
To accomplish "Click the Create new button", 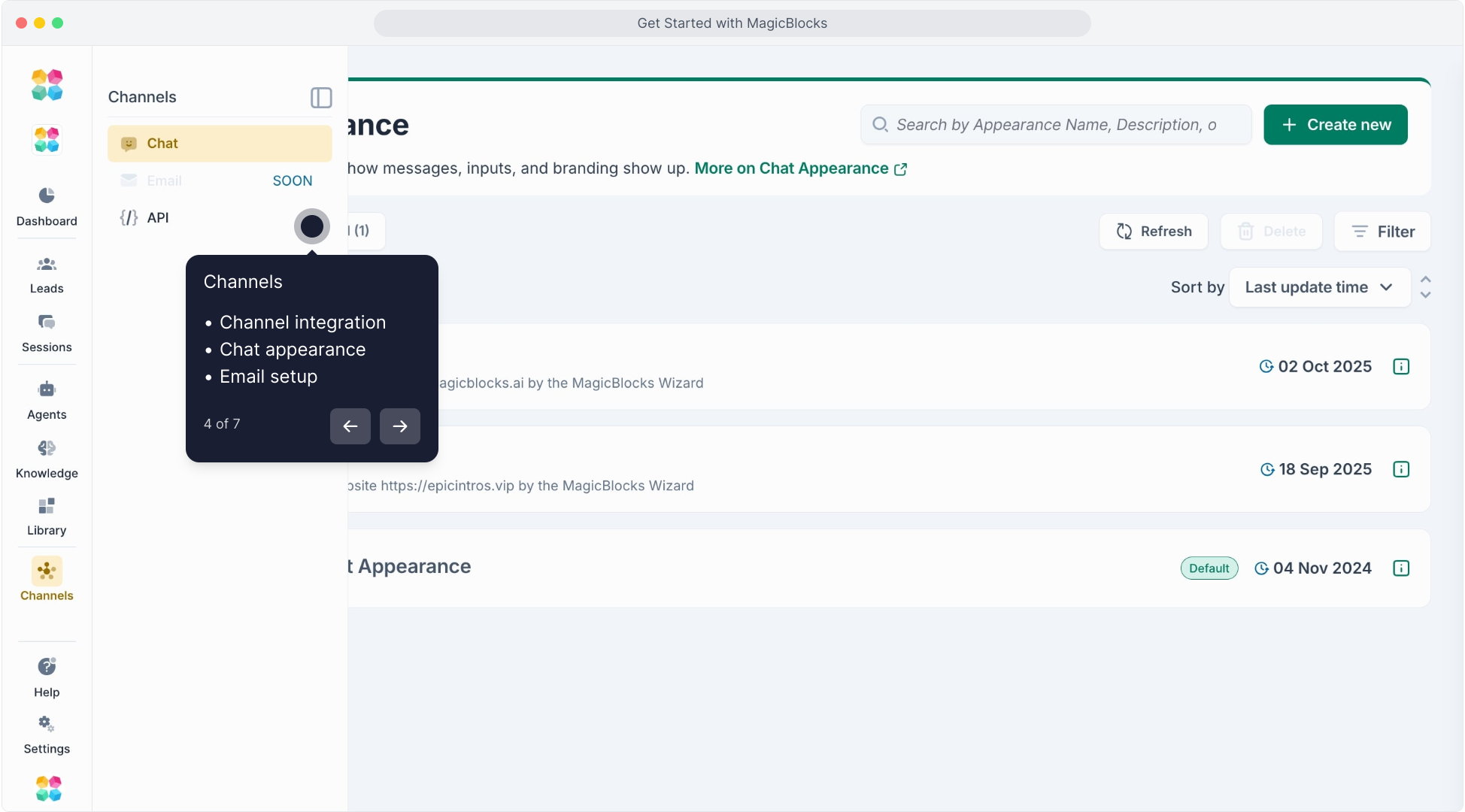I will (x=1336, y=125).
